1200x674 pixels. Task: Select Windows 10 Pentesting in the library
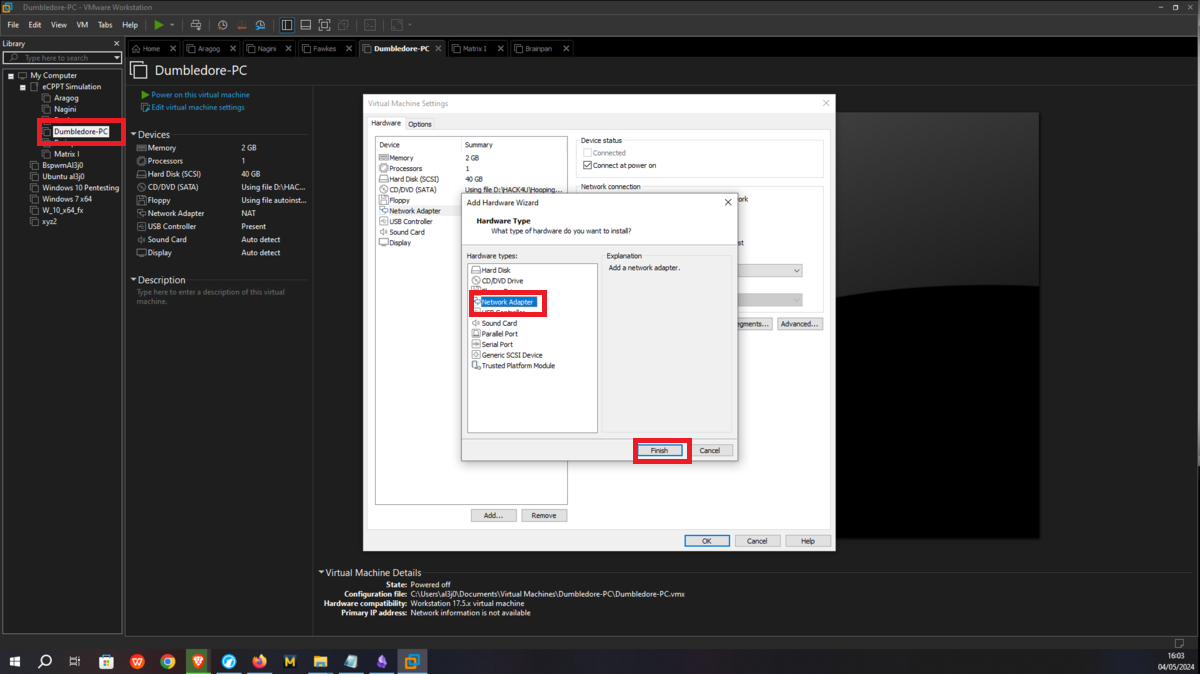pyautogui.click(x=80, y=187)
